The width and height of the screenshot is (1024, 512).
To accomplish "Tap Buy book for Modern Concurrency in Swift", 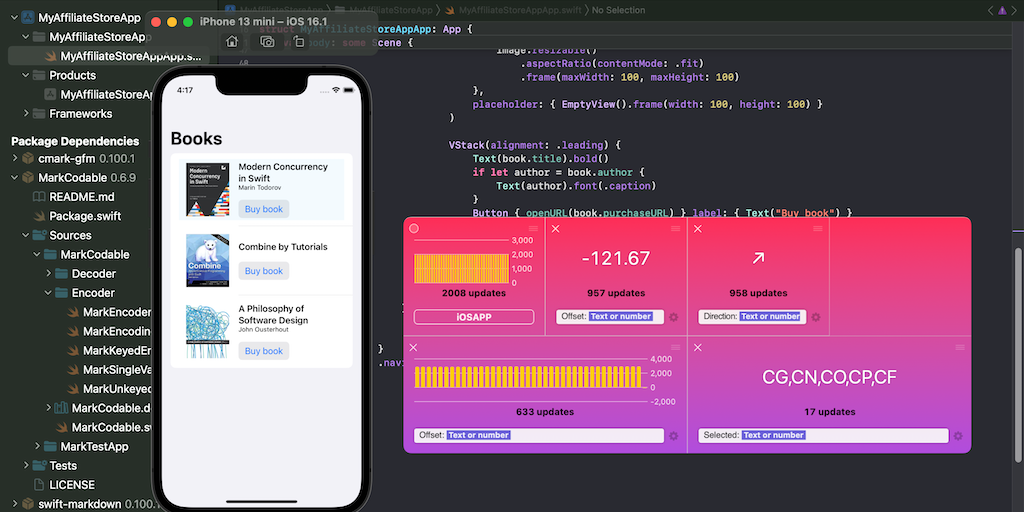I will tap(264, 209).
